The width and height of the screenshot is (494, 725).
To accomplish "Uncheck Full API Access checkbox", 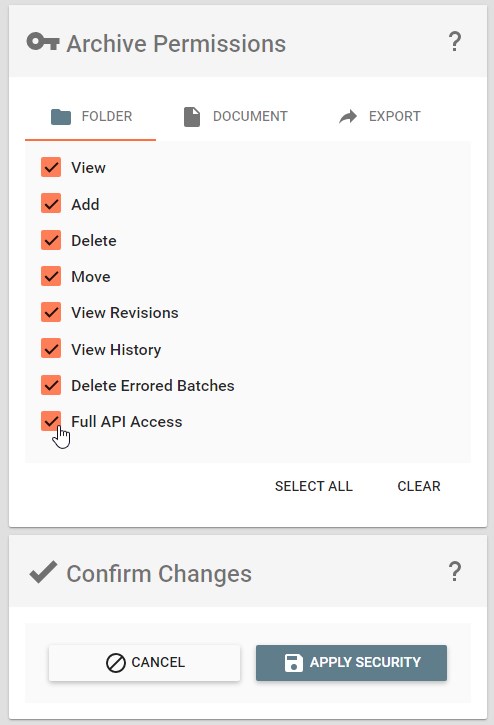I will (x=51, y=421).
